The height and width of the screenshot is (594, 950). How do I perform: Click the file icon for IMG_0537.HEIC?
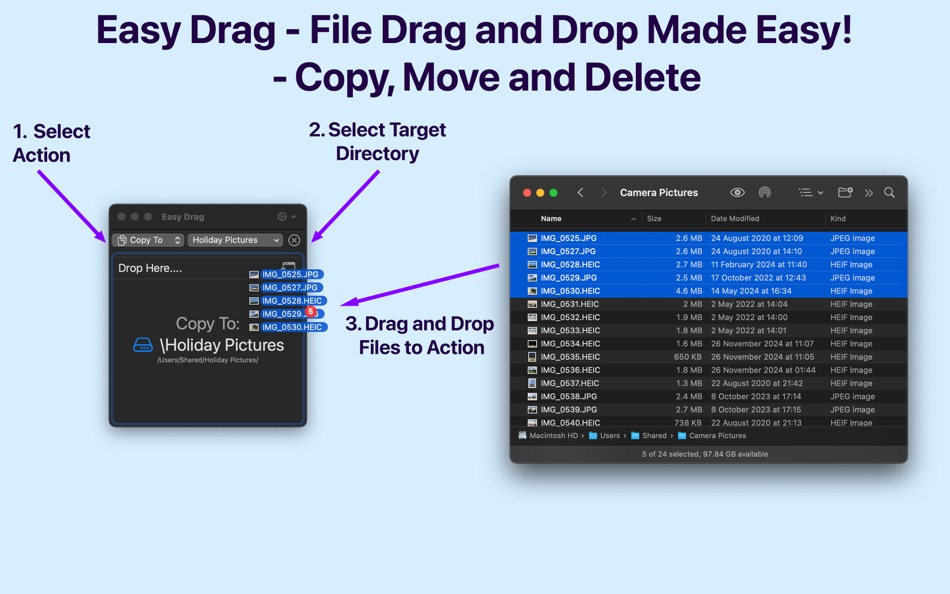point(532,383)
